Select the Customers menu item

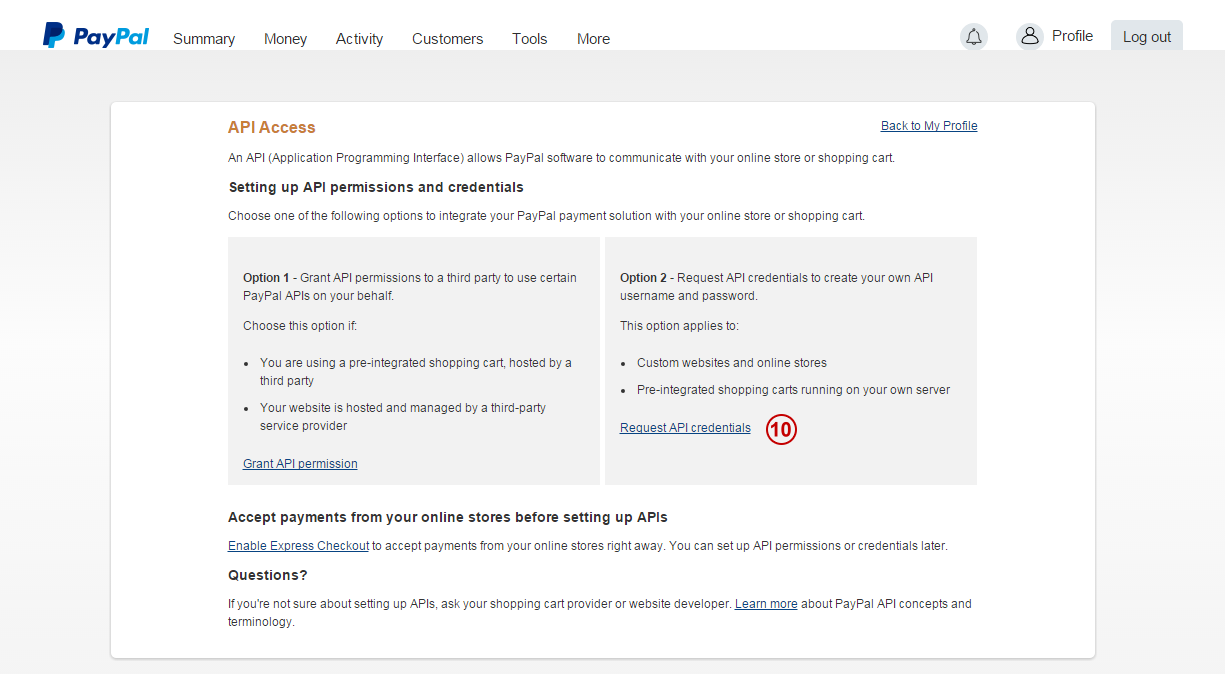click(447, 39)
